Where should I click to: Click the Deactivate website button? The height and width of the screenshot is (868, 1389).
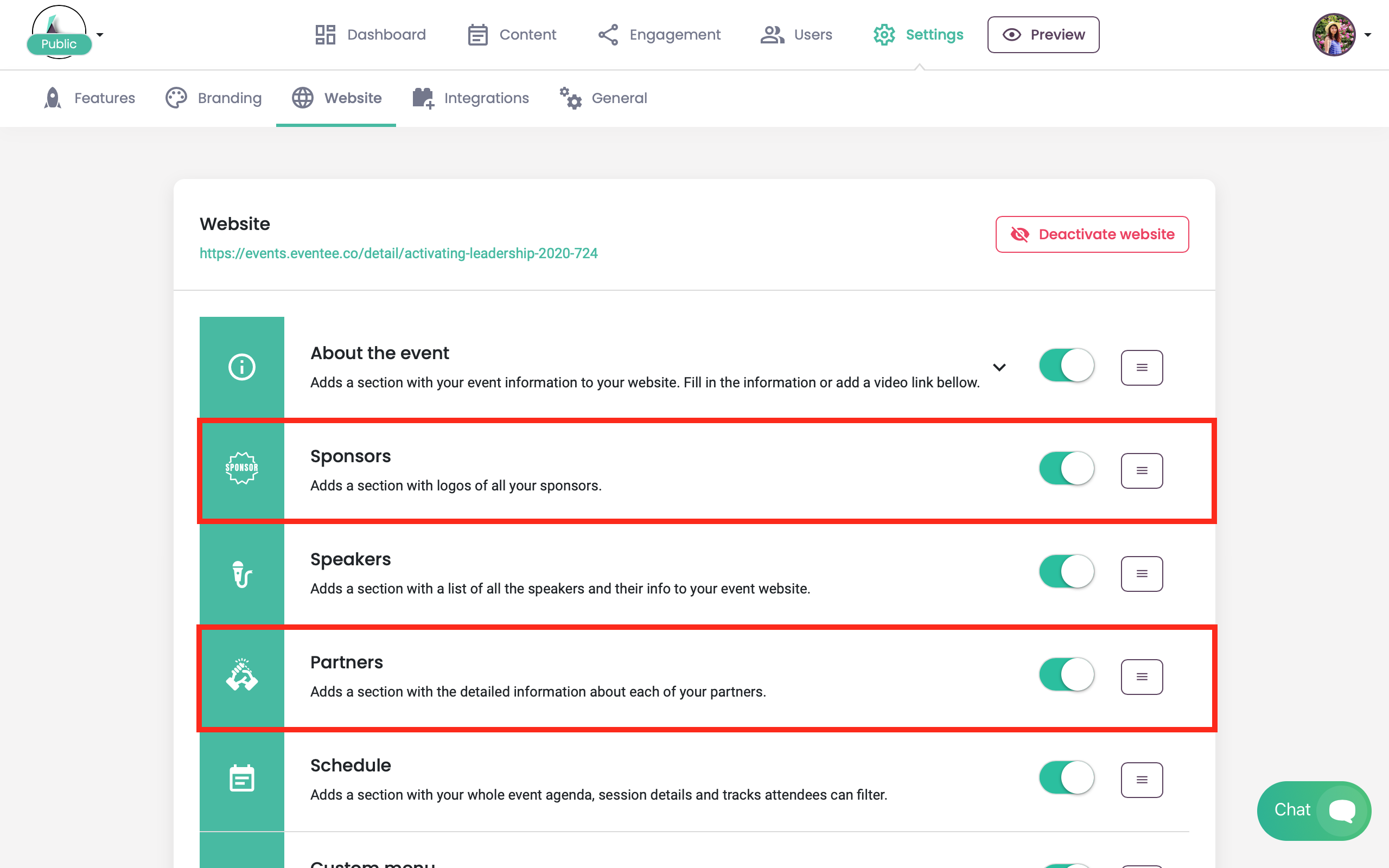1092,234
